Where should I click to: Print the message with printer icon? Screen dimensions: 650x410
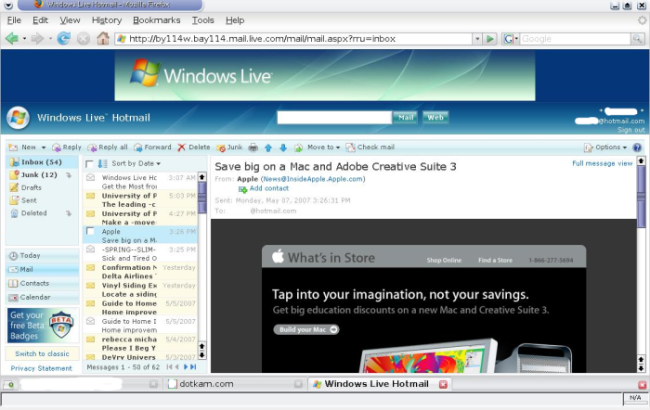click(x=253, y=148)
